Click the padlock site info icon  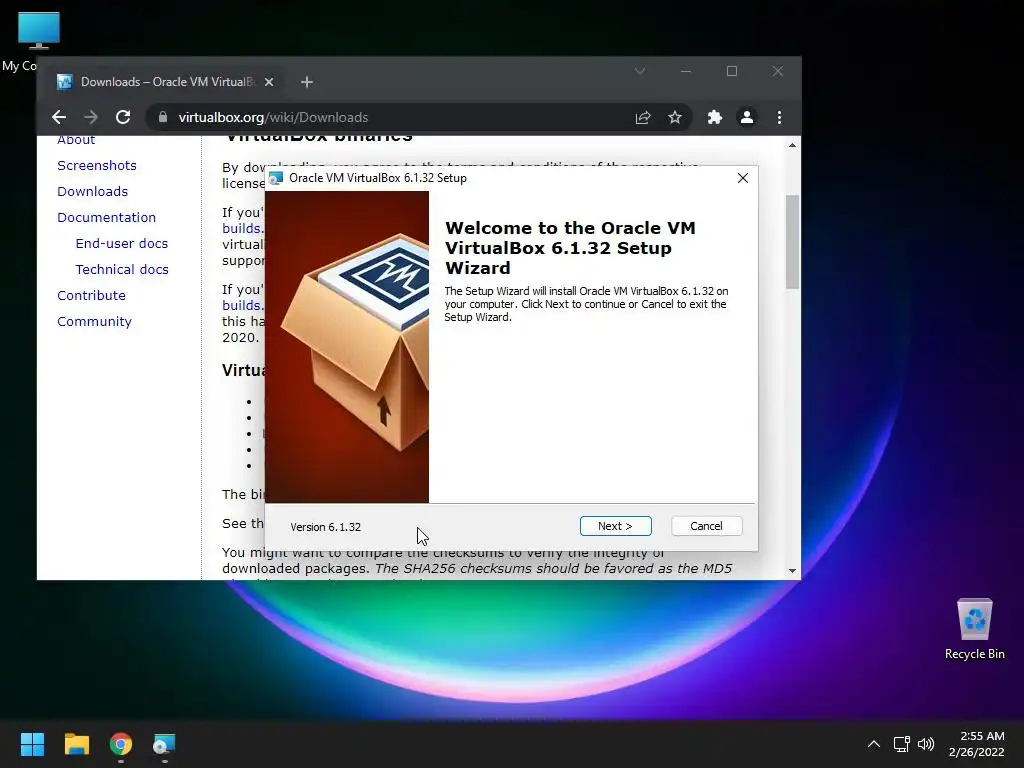click(x=163, y=117)
